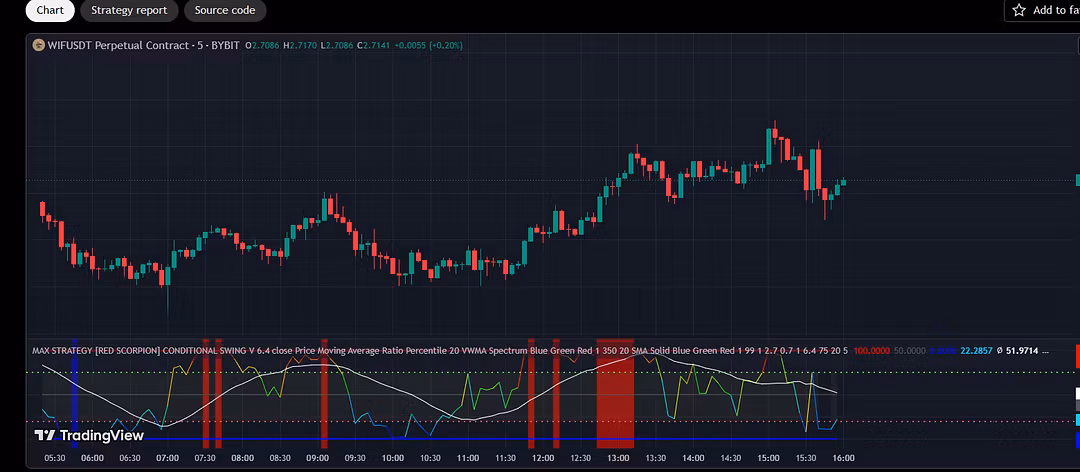Click the cyan 22.2857 indicator value
The width and height of the screenshot is (1080, 472).
pos(977,351)
